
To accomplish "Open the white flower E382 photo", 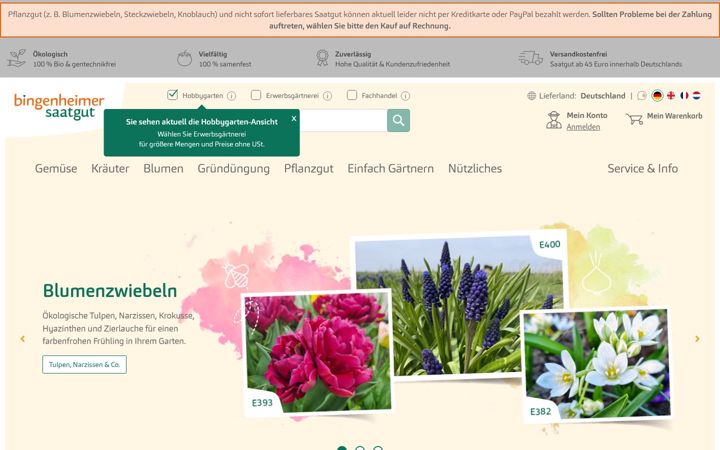I will click(x=596, y=364).
